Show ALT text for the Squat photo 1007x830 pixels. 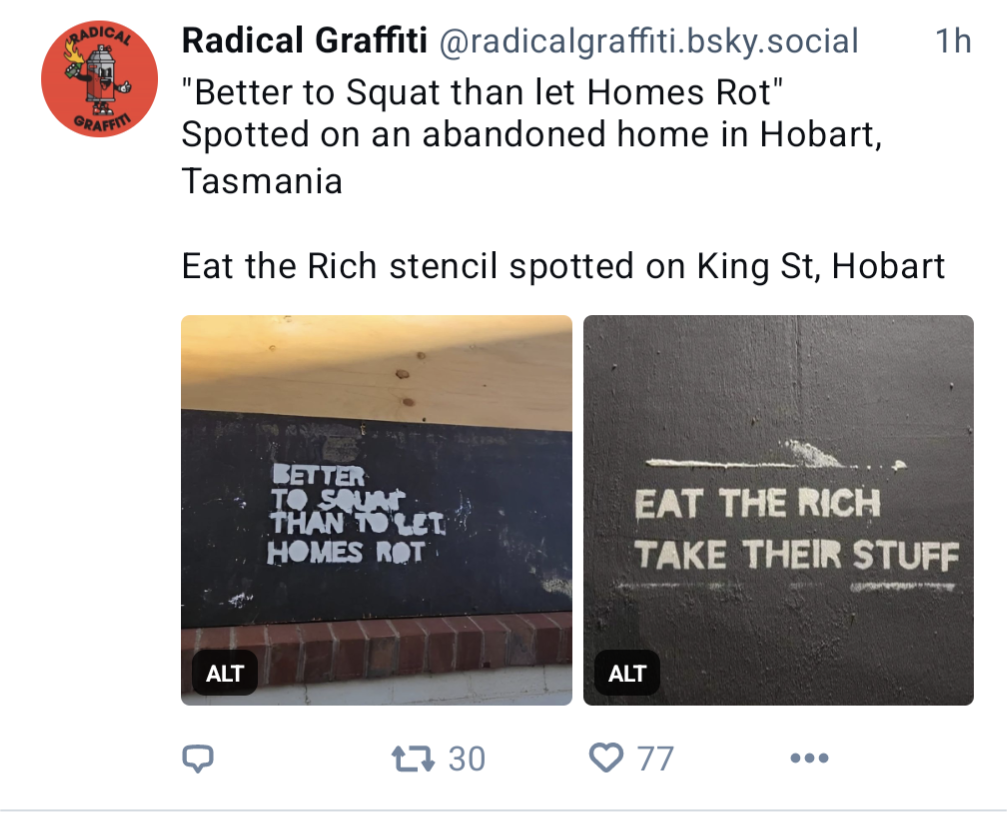[x=225, y=673]
